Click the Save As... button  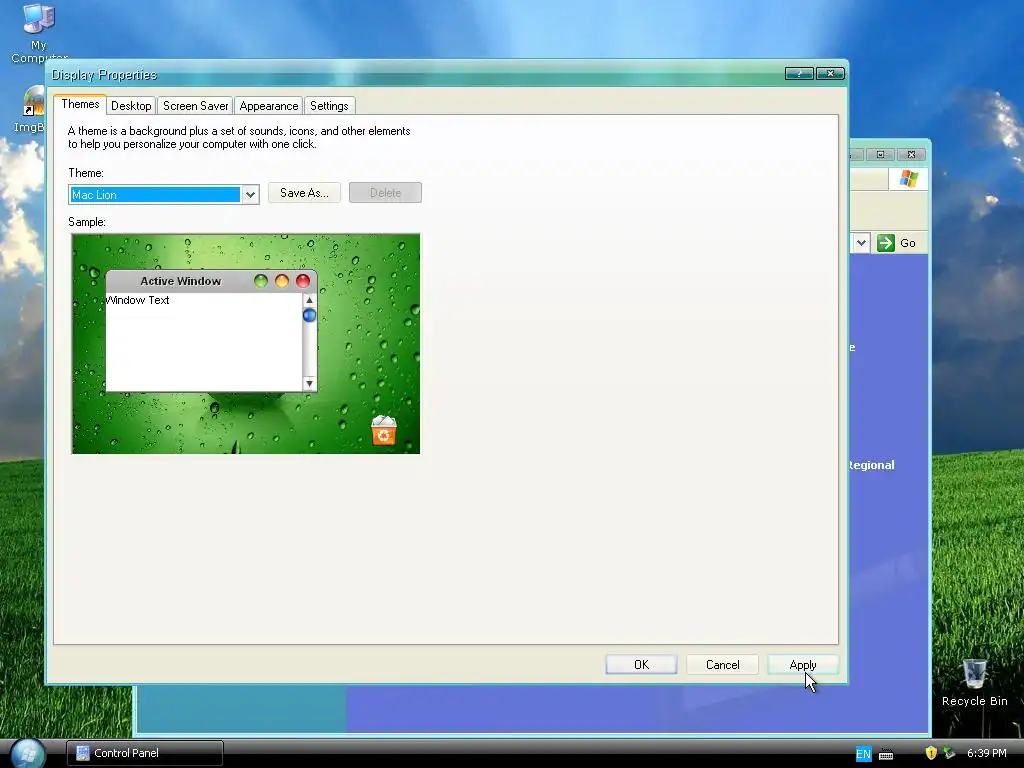pyautogui.click(x=304, y=193)
